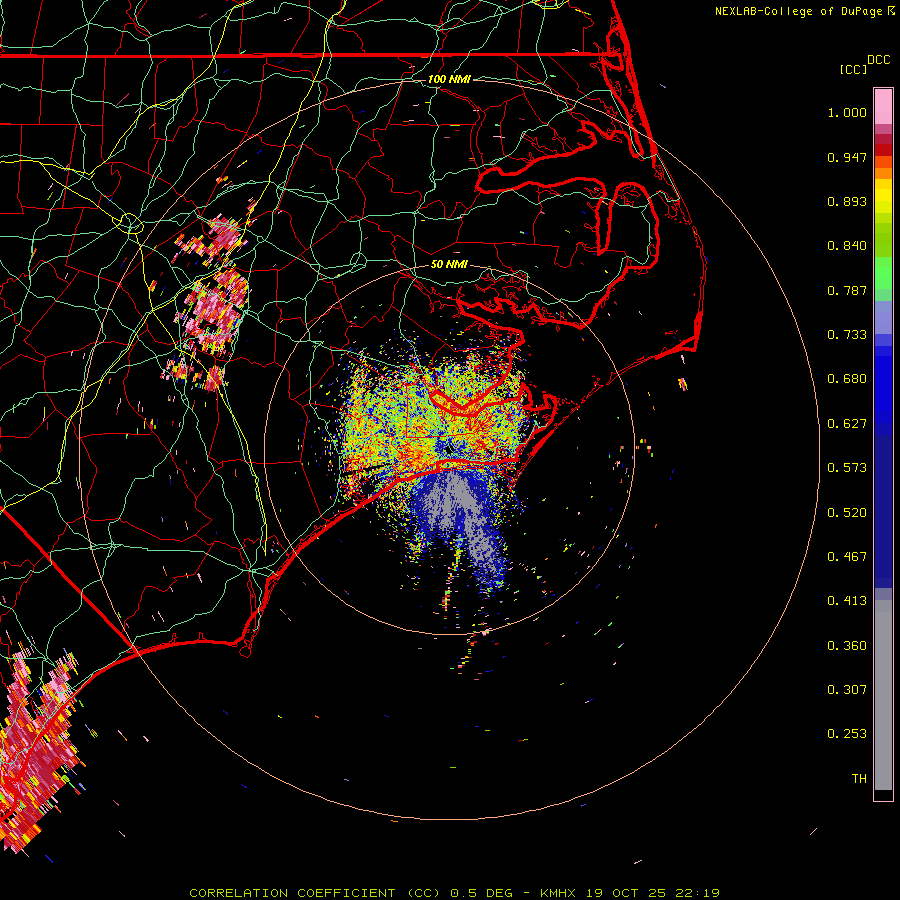Click the 50 NMI range ring label

pyautogui.click(x=449, y=264)
